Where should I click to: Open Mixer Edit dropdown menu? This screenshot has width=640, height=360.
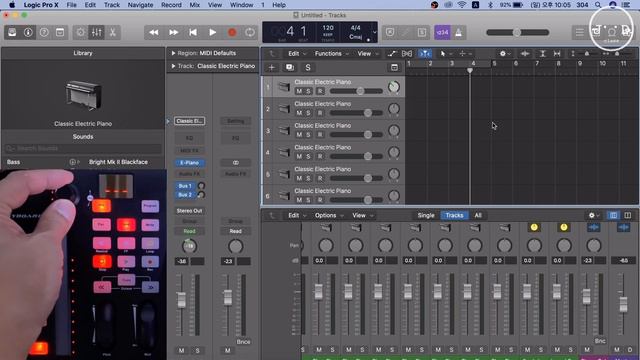pos(297,215)
